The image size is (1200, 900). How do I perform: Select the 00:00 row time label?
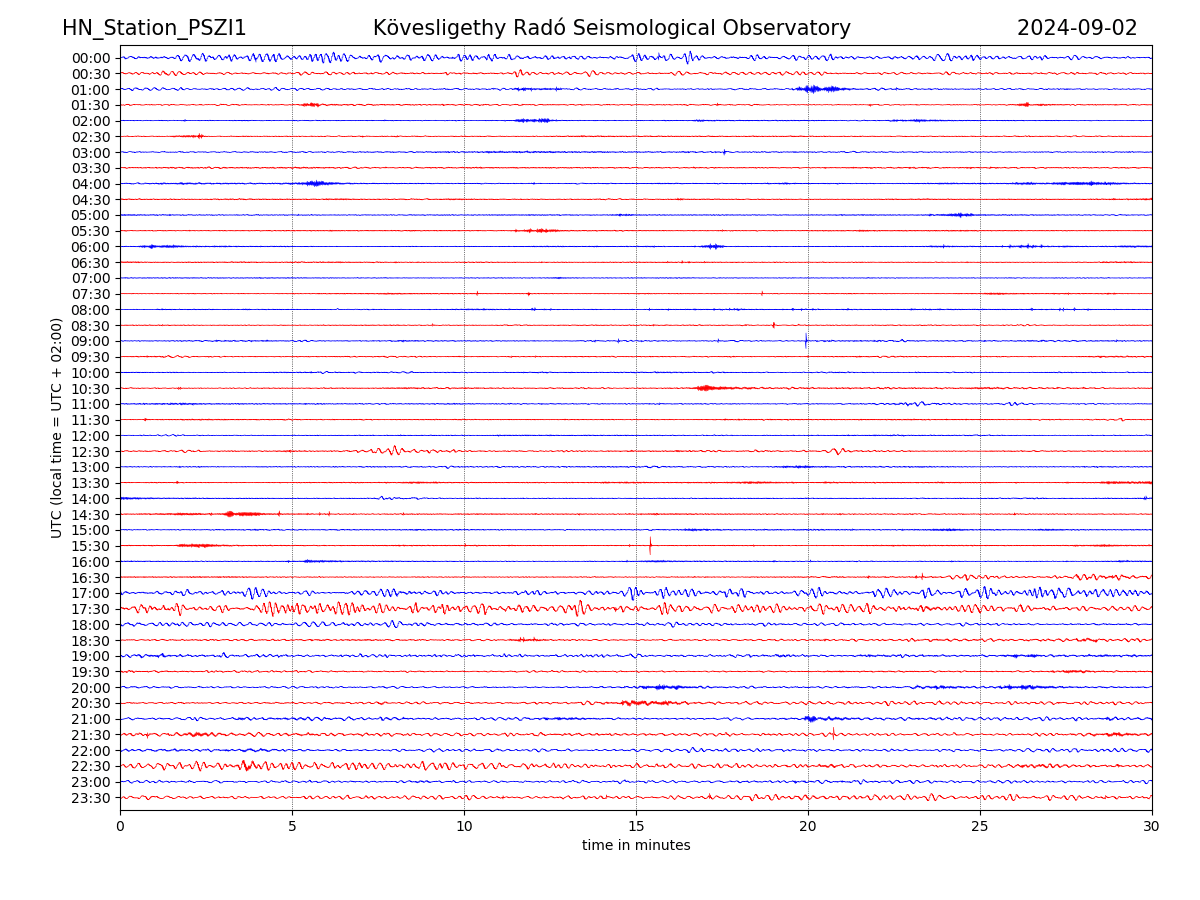click(91, 58)
